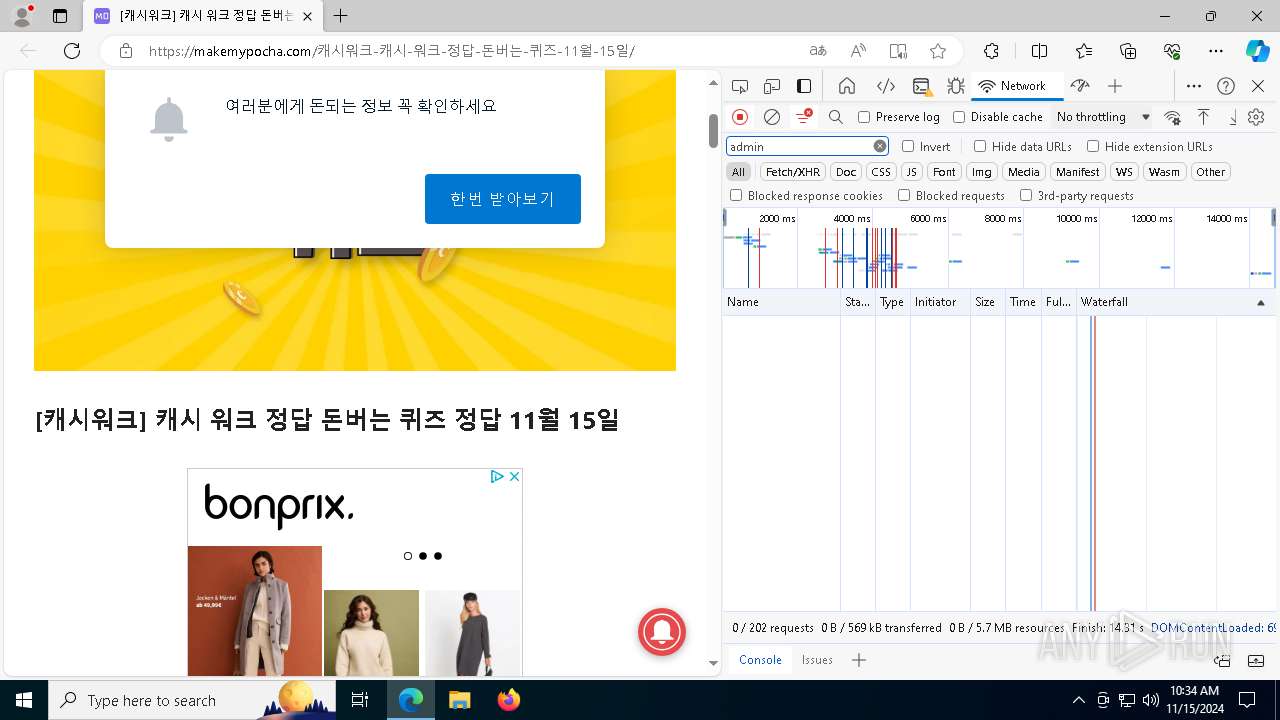The image size is (1280, 720).
Task: Click the webpage vertical scrollbar thumb
Action: [713, 130]
